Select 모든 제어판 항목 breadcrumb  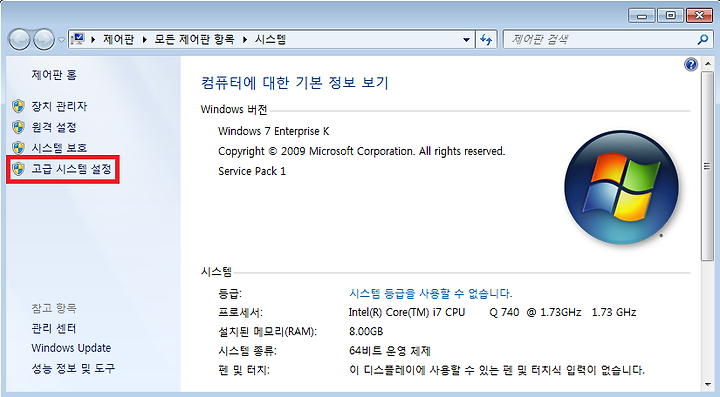194,39
